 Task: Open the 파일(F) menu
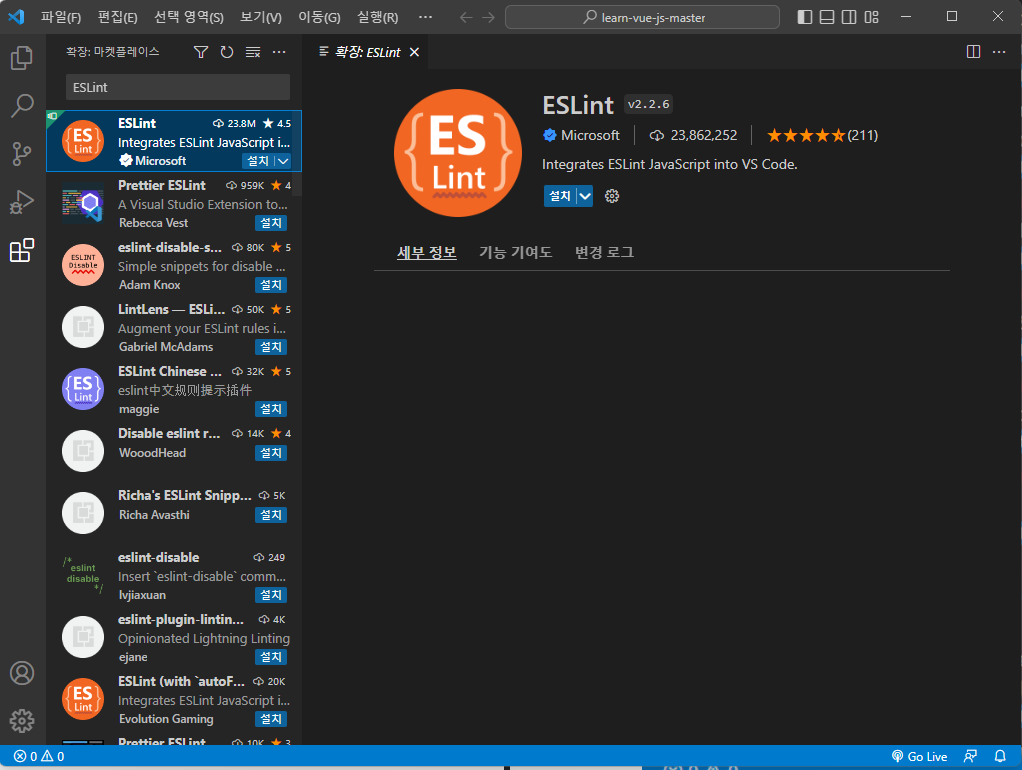pos(61,17)
